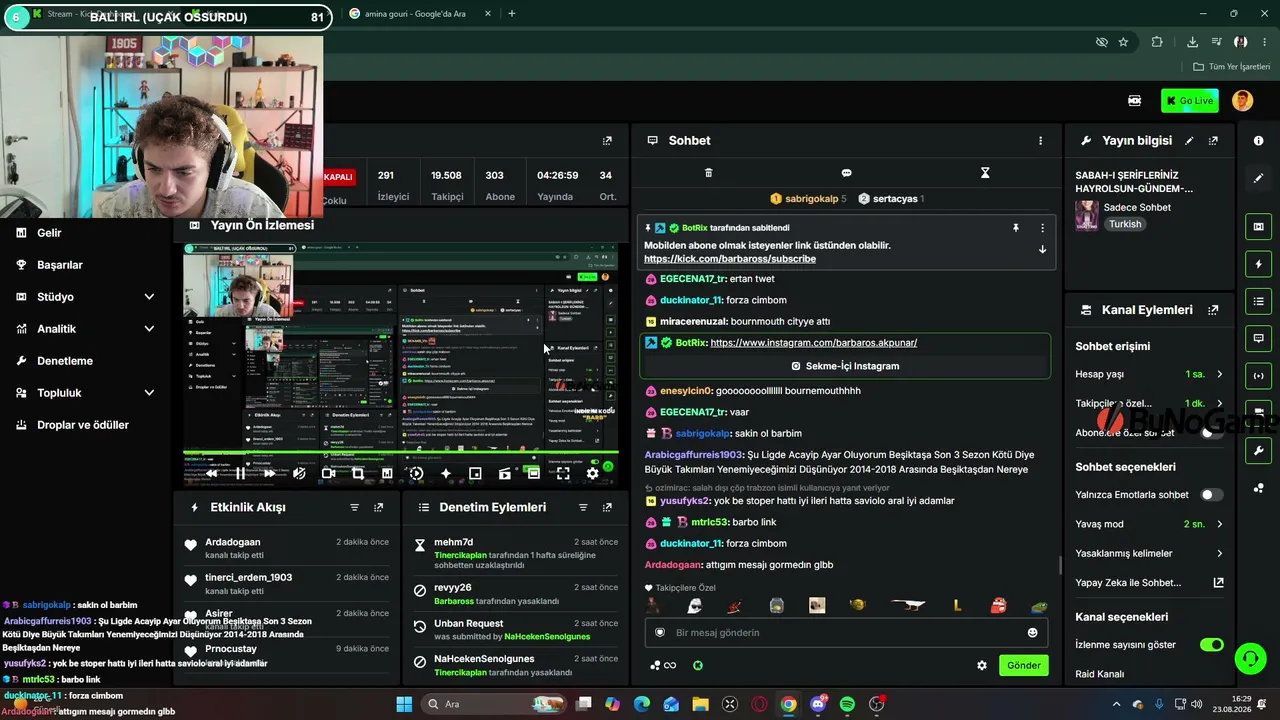Open the BotRix Instagram link
This screenshot has height=720, width=1280.
814,343
